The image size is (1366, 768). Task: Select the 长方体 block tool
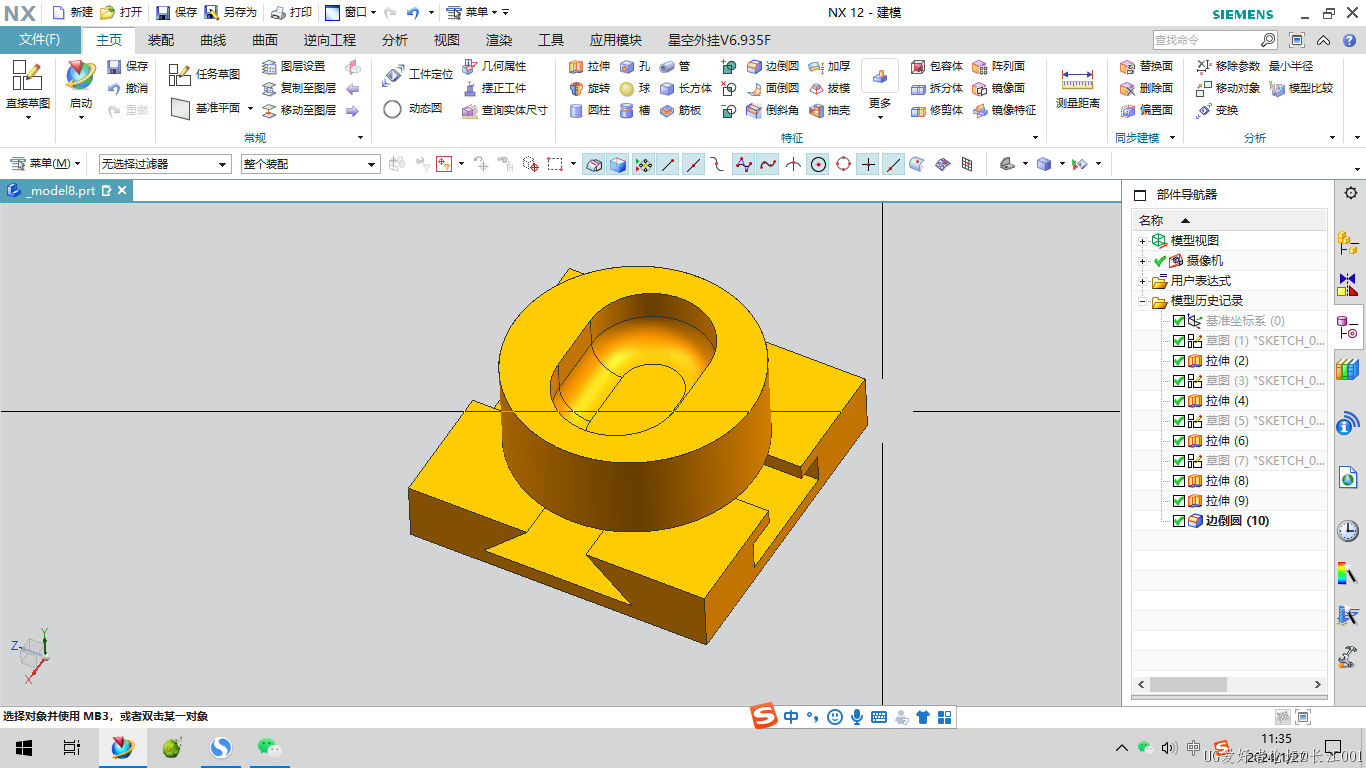pyautogui.click(x=685, y=88)
